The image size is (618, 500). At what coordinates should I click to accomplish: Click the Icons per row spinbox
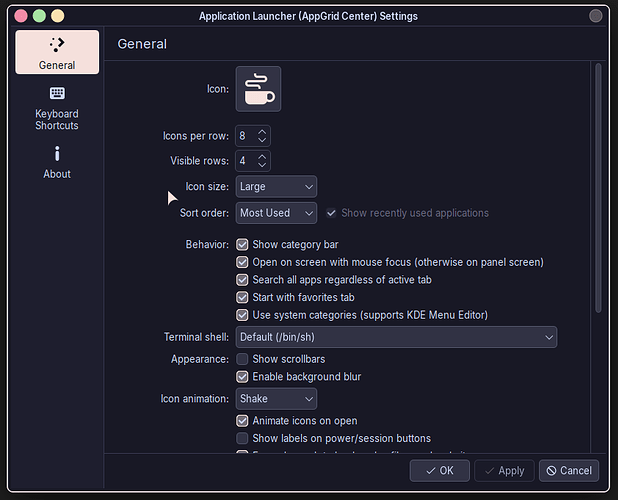(246, 135)
